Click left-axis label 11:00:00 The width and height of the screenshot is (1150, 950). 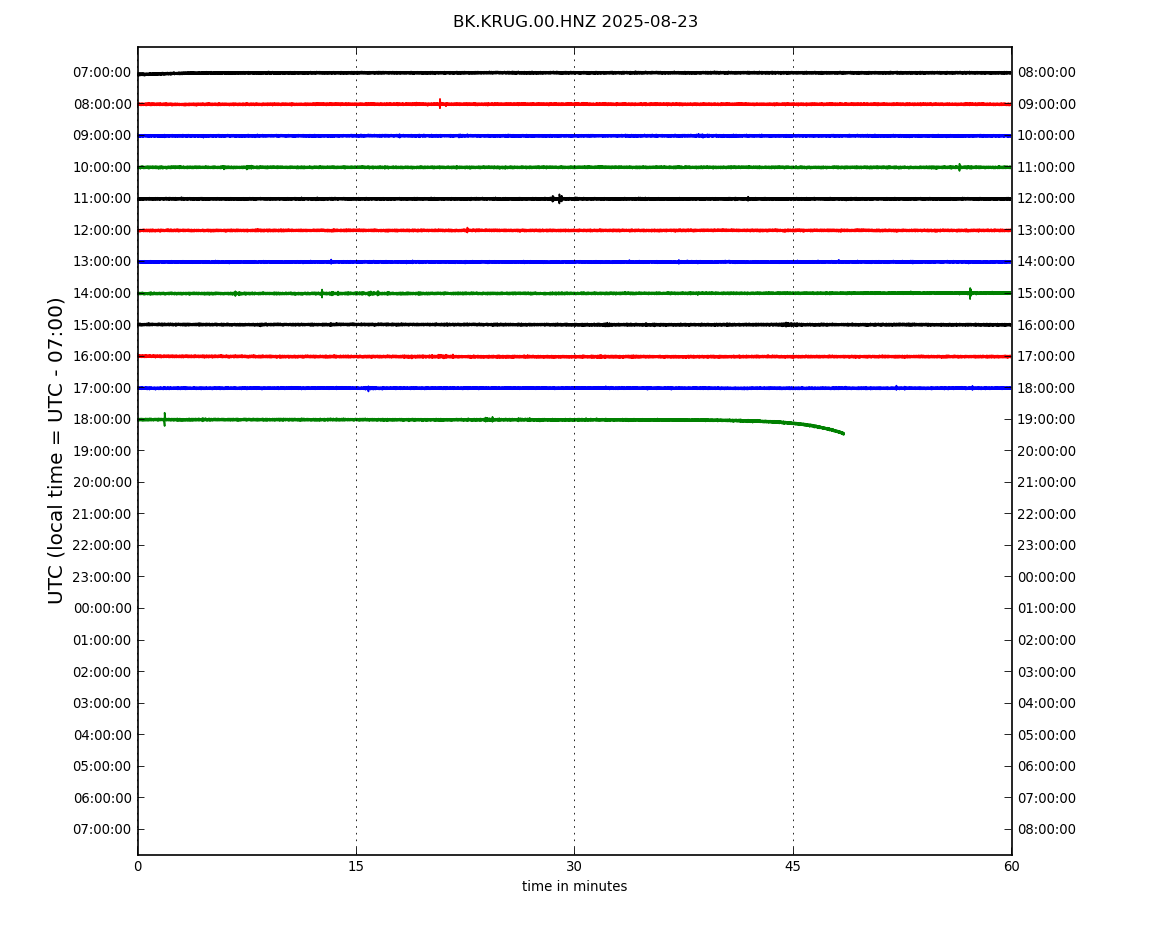(103, 199)
